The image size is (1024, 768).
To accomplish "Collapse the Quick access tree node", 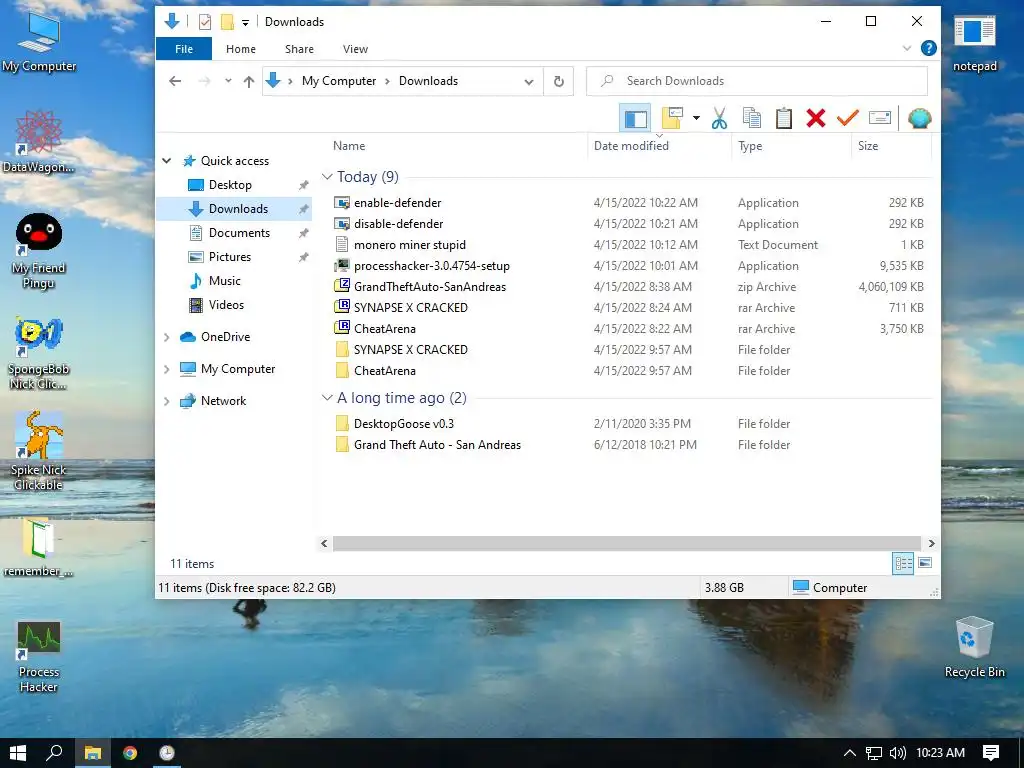I will [x=167, y=161].
